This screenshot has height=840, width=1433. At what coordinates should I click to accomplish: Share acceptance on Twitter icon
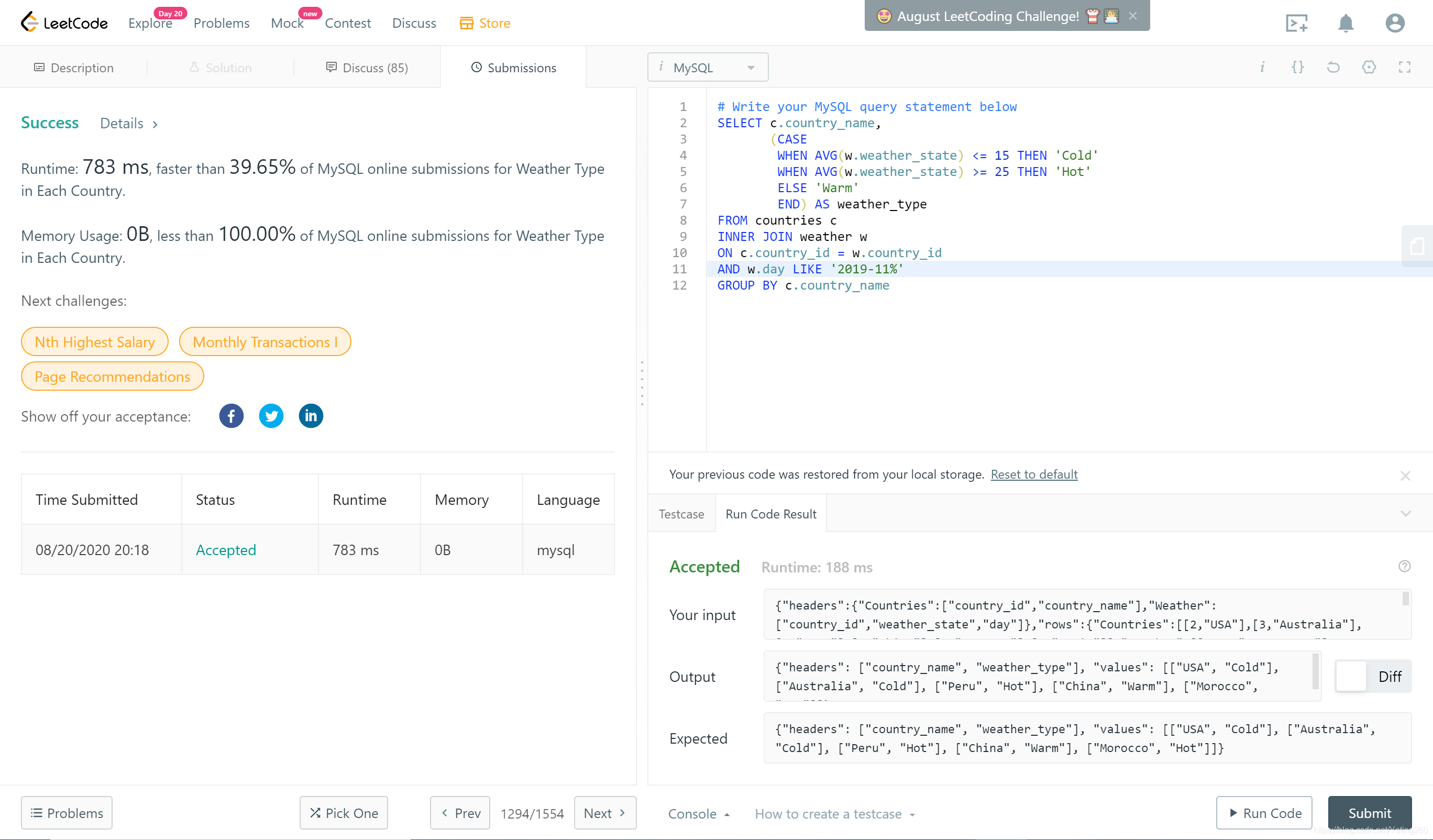point(271,416)
